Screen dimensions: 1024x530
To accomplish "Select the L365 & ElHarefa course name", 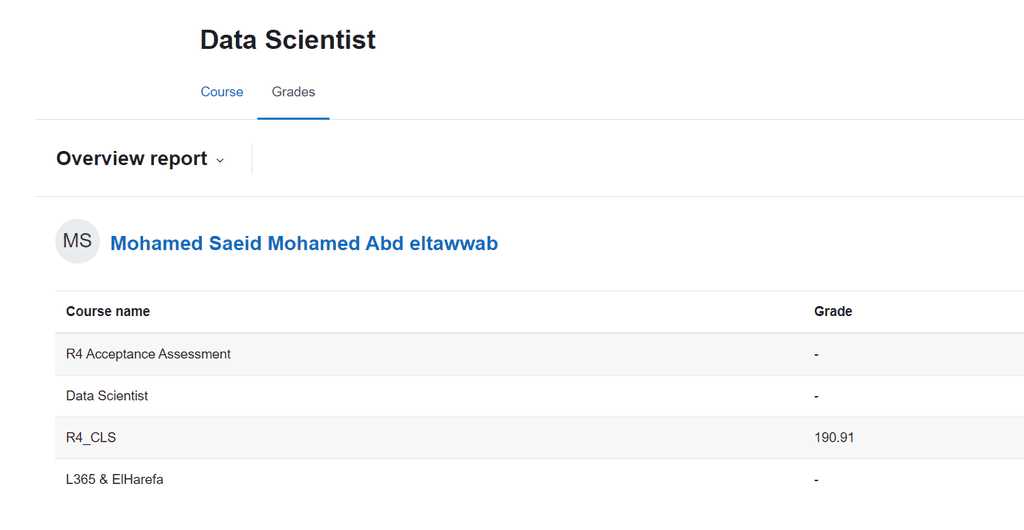I will [114, 479].
